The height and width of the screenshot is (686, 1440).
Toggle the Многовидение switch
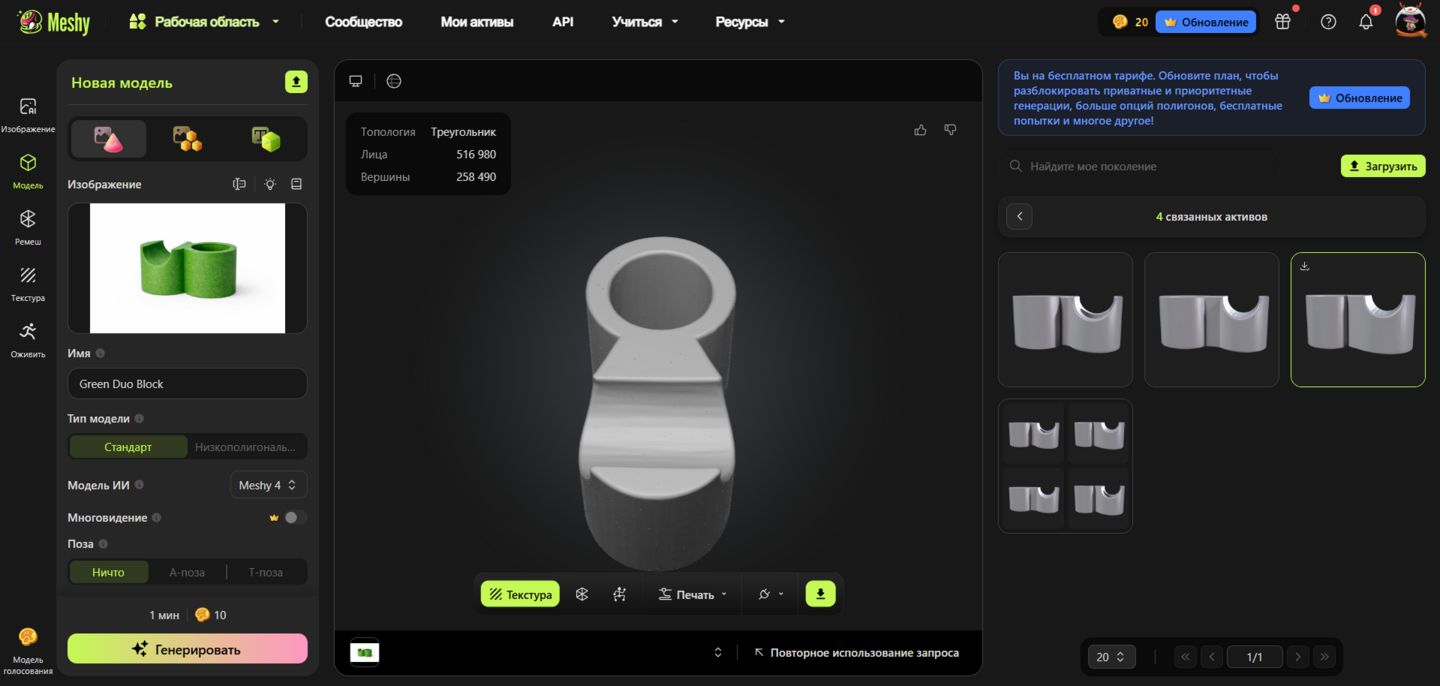click(x=294, y=518)
